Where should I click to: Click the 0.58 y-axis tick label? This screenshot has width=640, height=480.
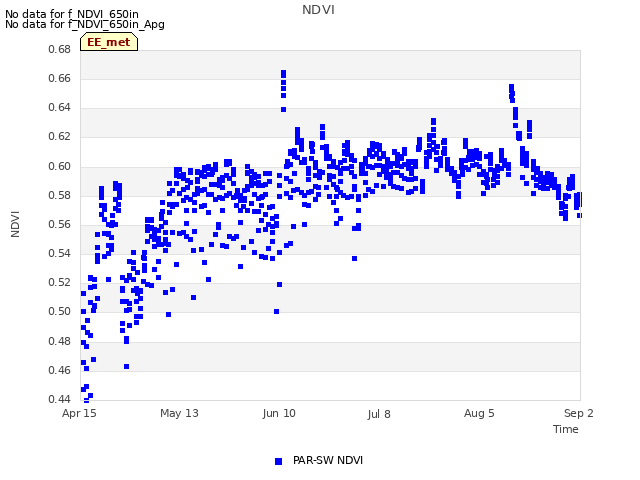click(60, 196)
